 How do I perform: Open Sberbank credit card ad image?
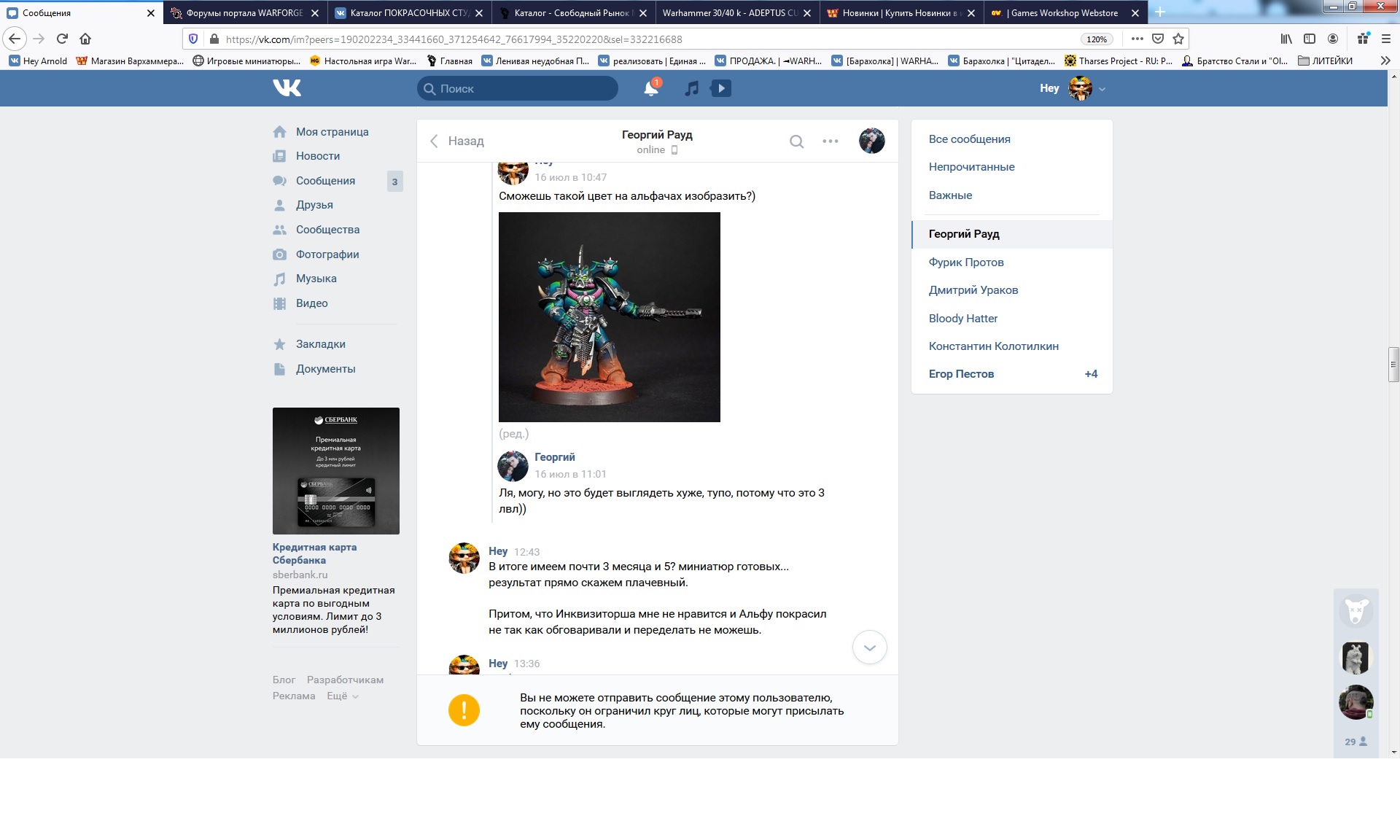point(336,471)
